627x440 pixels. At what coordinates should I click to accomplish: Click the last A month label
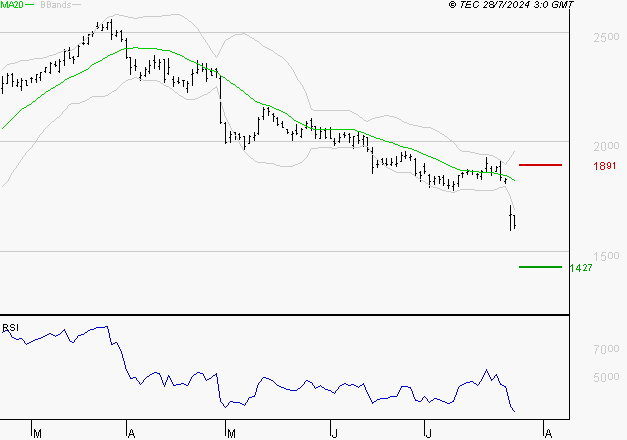point(548,433)
